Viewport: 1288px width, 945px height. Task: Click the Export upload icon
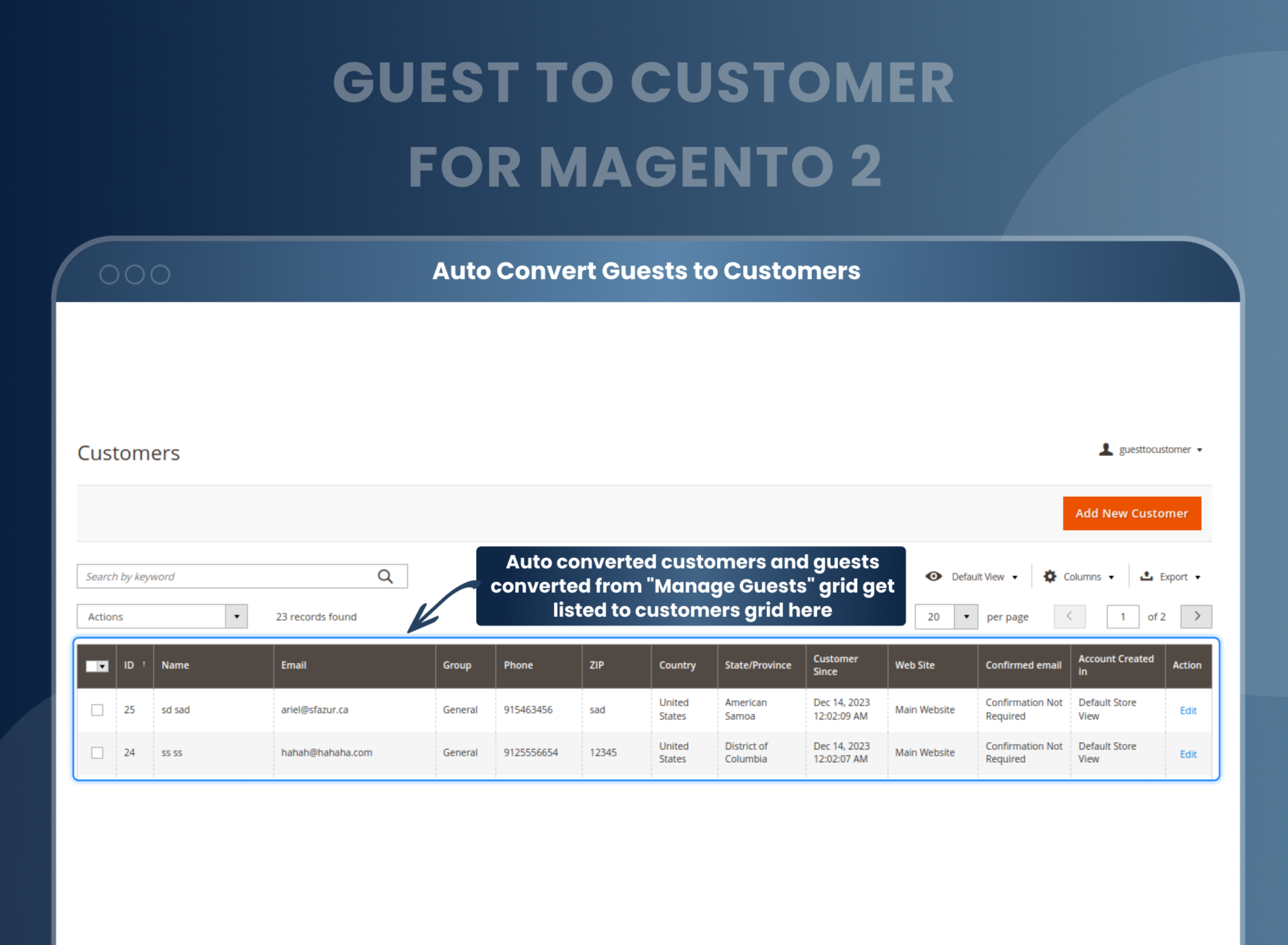1146,576
